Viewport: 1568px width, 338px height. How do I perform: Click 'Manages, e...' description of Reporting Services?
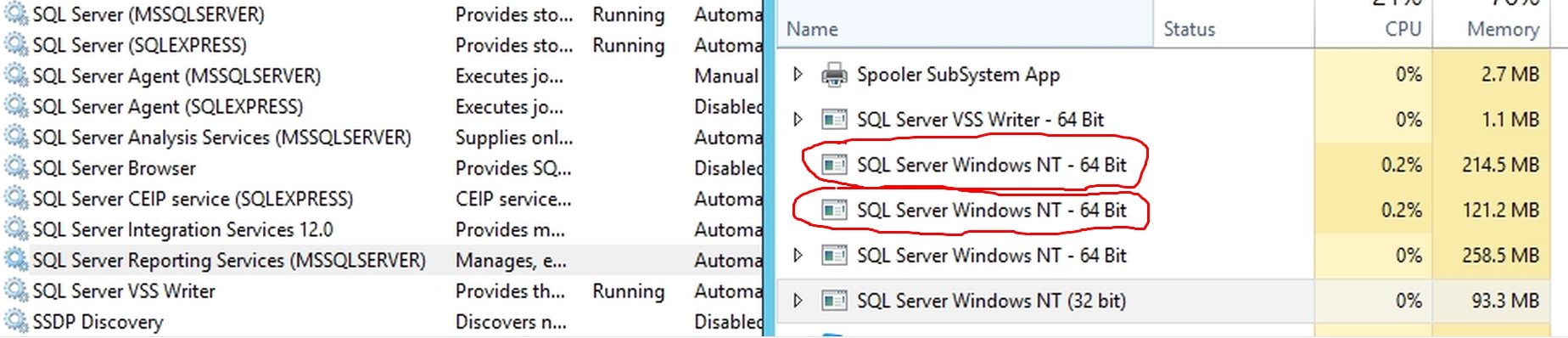[x=511, y=260]
